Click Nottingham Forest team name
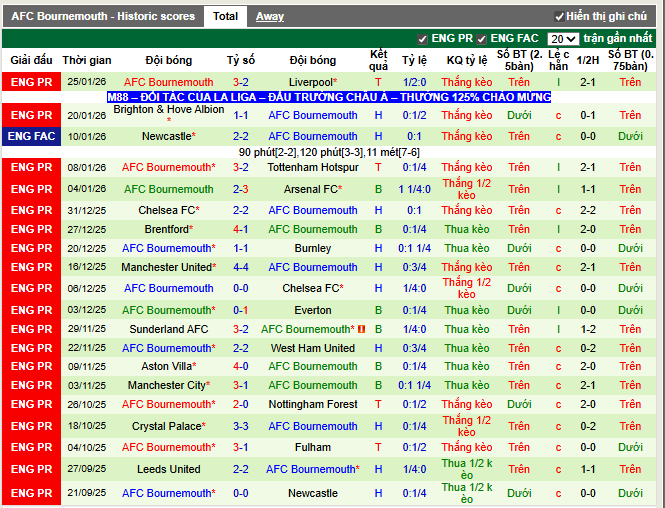This screenshot has width=665, height=508. [313, 404]
